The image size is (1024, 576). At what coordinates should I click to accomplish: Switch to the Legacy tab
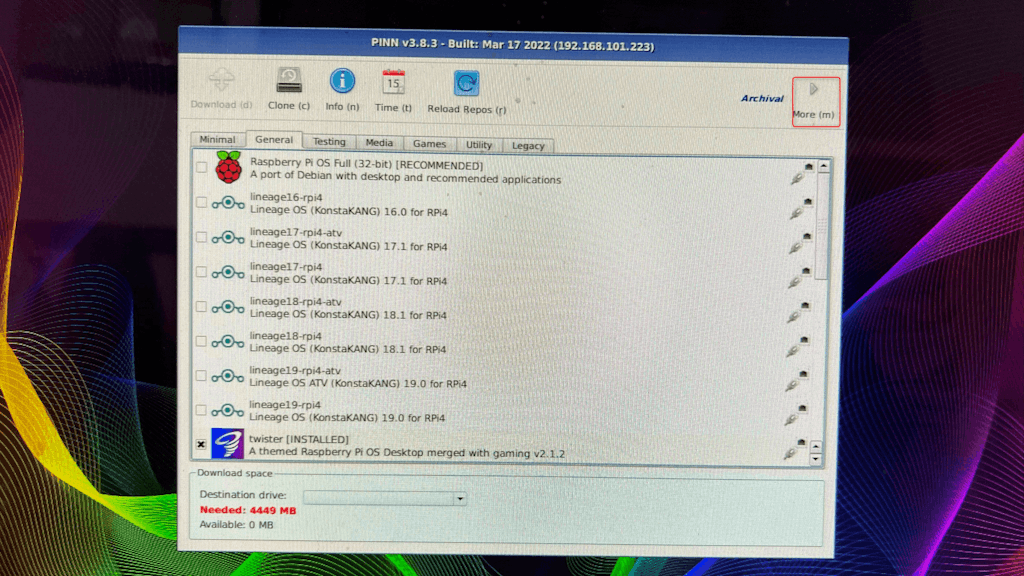pos(528,146)
